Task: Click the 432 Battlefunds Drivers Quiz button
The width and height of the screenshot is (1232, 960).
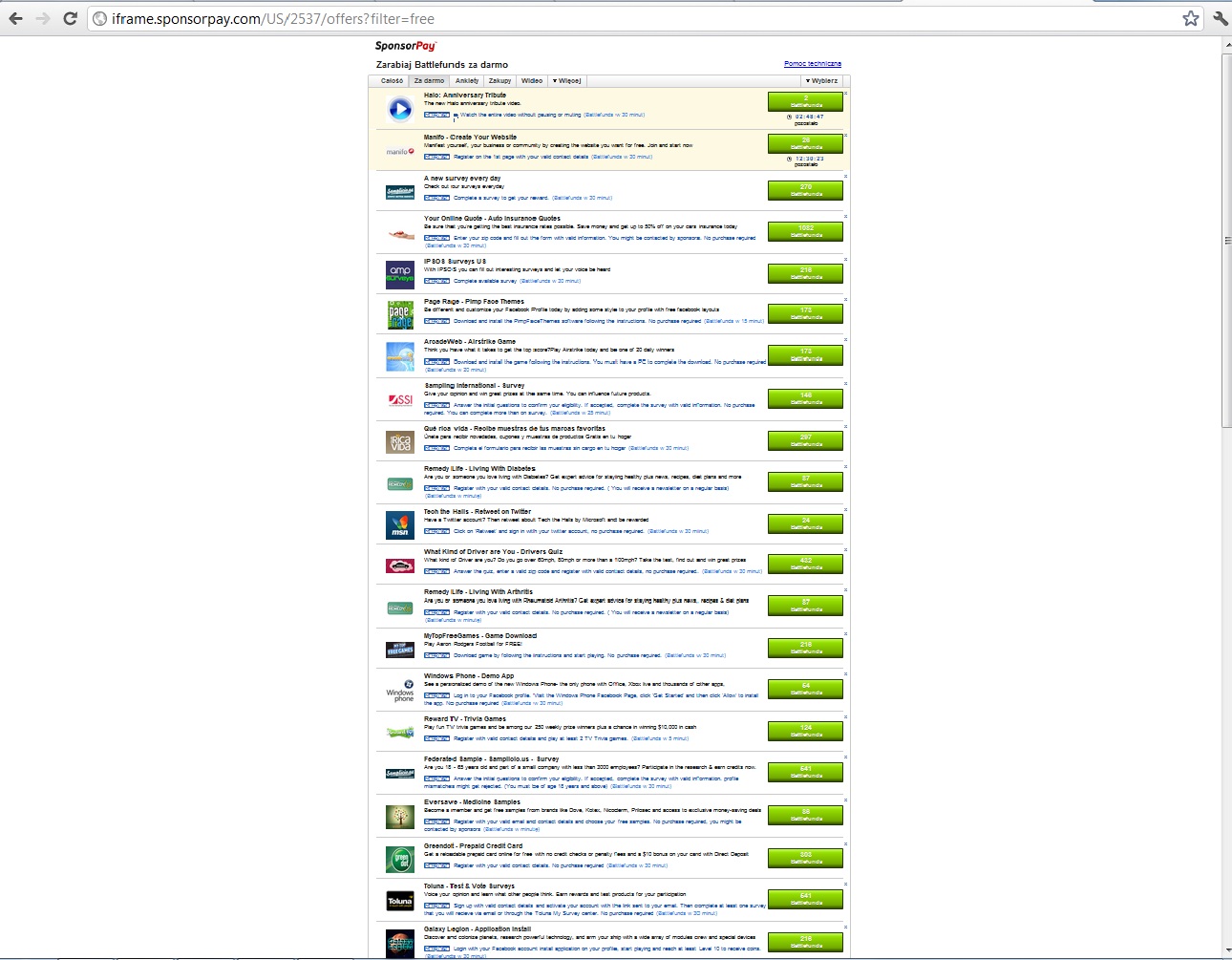Action: (x=805, y=564)
